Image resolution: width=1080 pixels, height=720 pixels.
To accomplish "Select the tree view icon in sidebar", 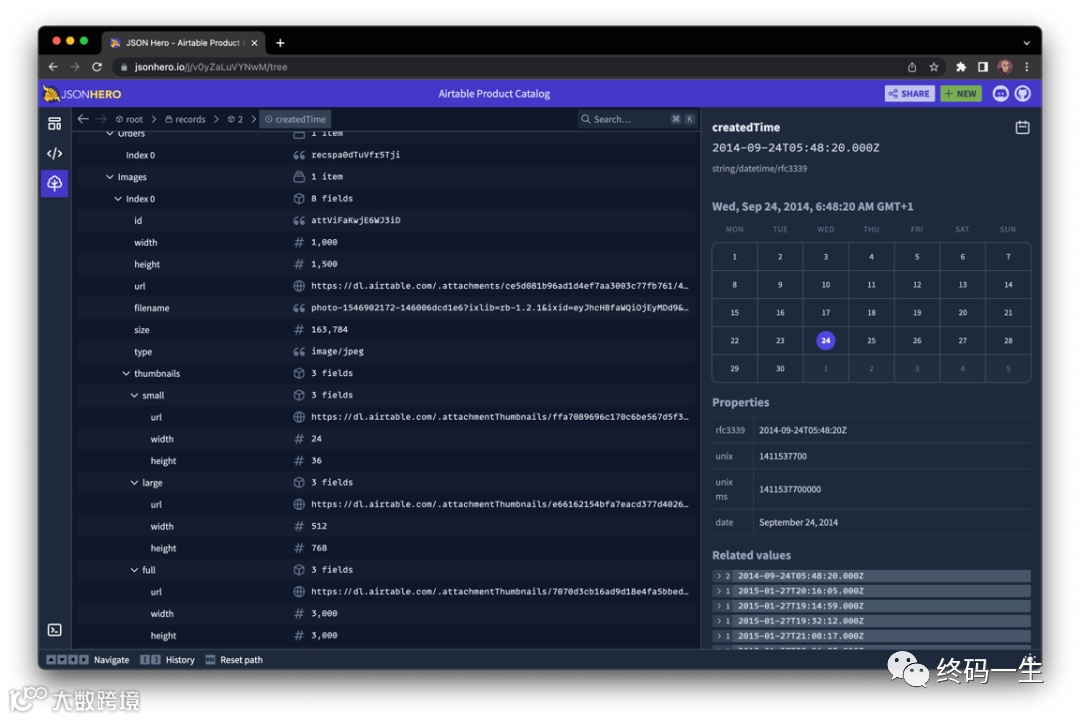I will point(54,183).
